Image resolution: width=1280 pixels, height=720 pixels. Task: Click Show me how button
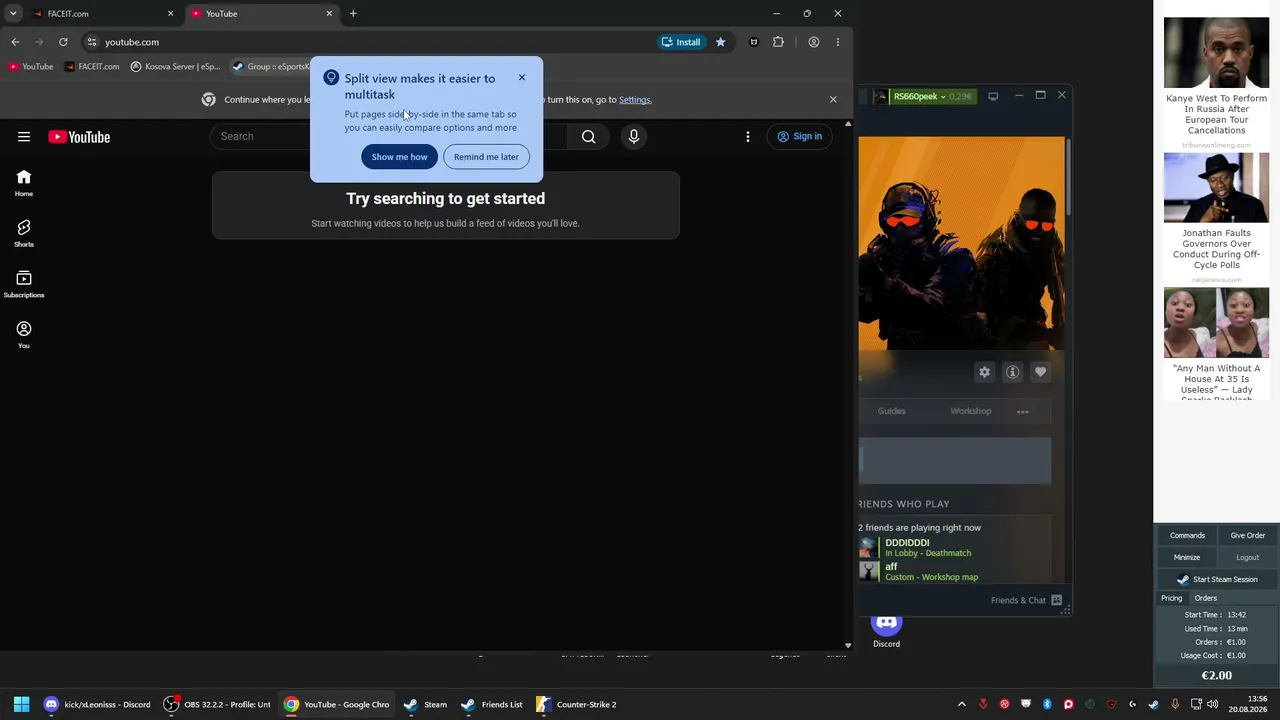point(399,157)
